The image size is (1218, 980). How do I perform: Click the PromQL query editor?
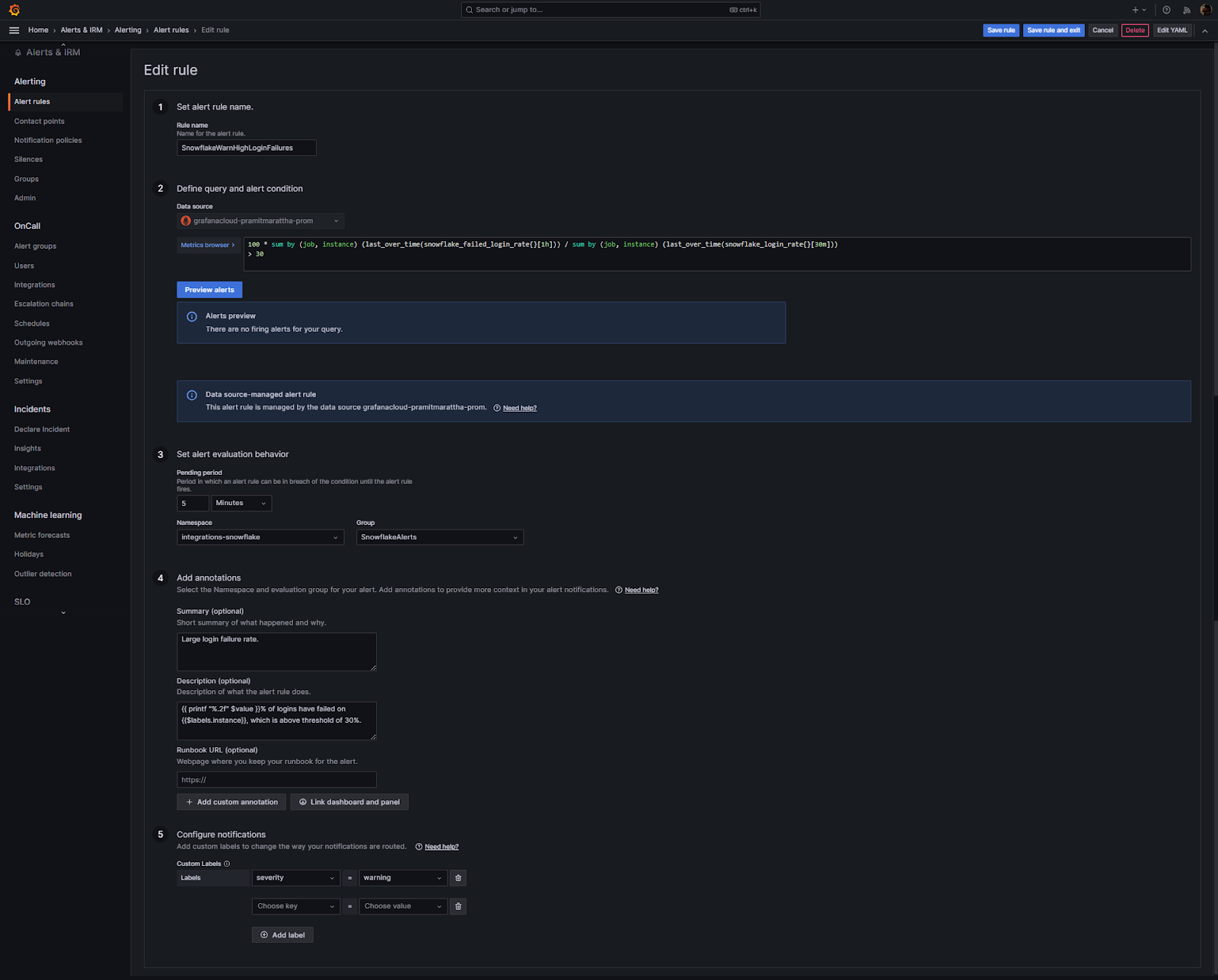[x=717, y=254]
